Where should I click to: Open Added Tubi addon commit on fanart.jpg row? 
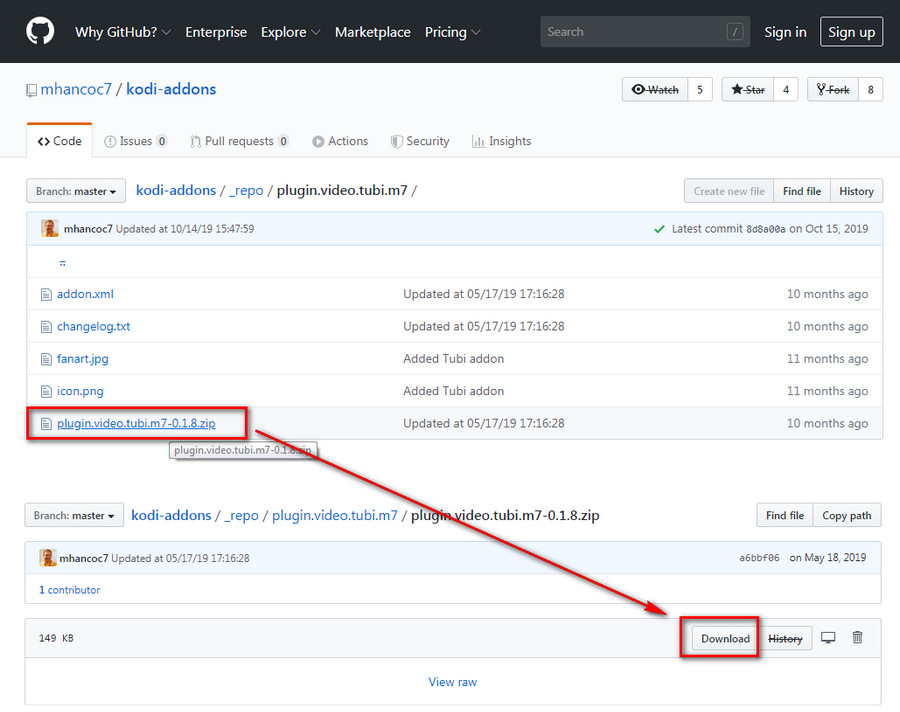[x=453, y=358]
